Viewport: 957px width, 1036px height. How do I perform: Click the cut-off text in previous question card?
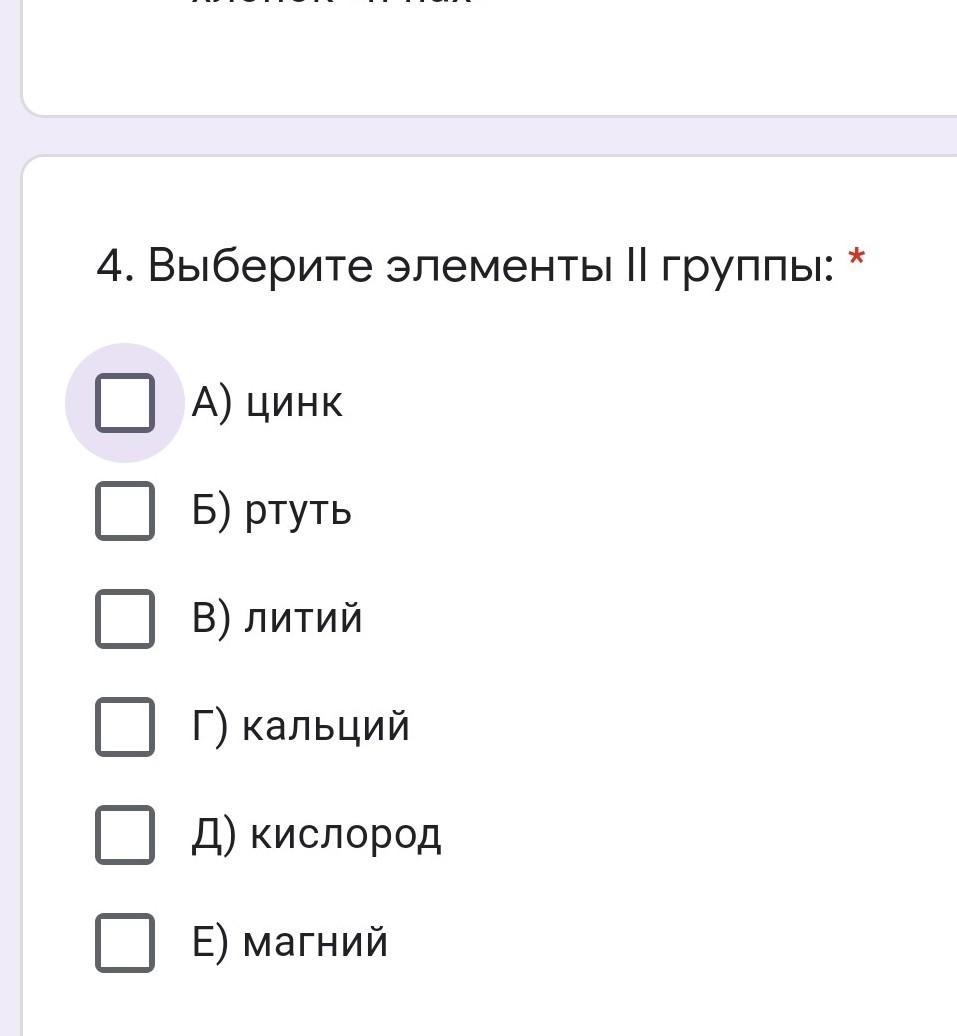pyautogui.click(x=330, y=4)
